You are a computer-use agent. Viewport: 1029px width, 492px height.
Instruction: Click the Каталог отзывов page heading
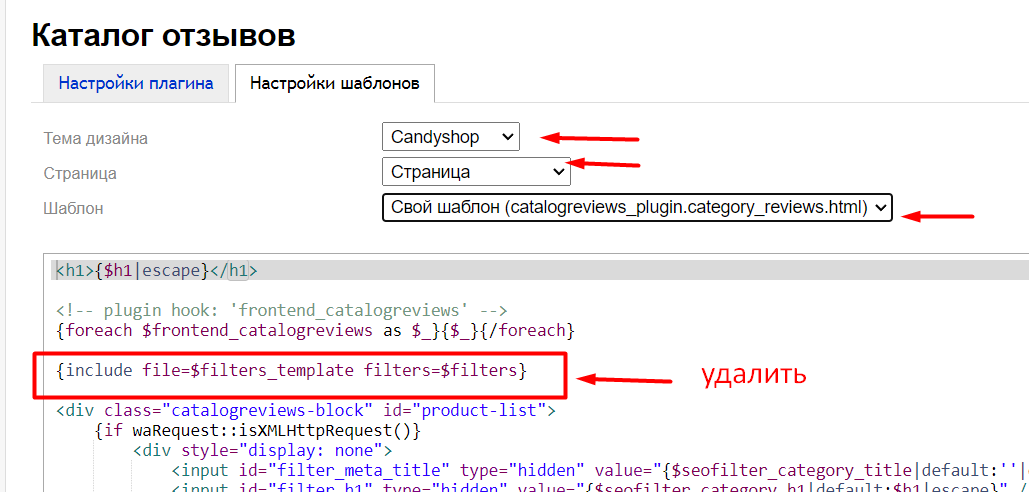pos(164,36)
